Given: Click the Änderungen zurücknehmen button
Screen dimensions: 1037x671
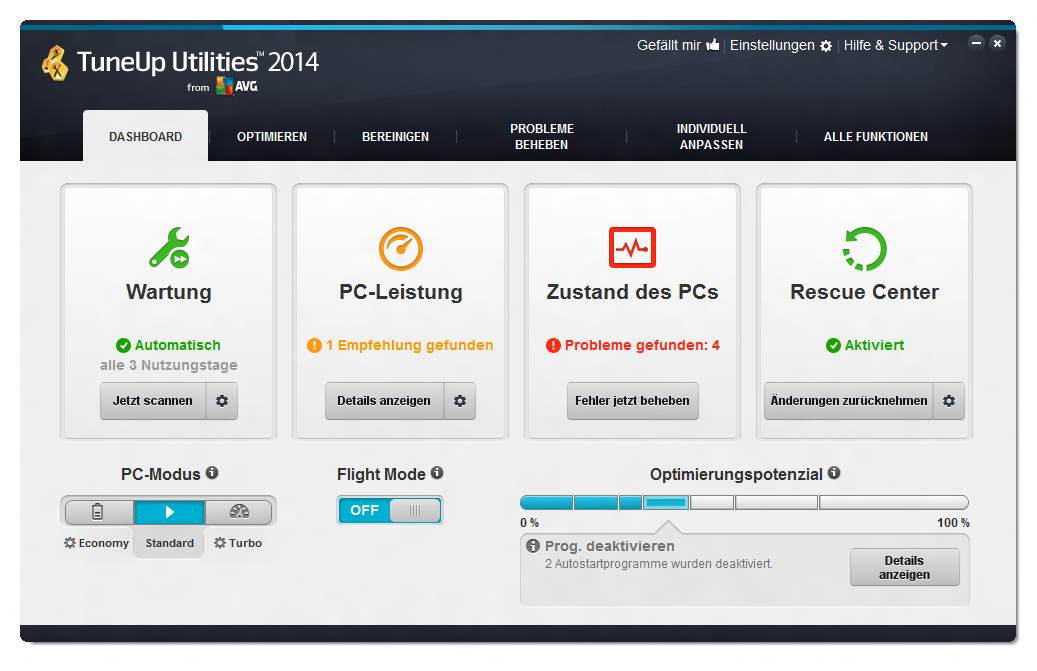Looking at the screenshot, I should 849,401.
